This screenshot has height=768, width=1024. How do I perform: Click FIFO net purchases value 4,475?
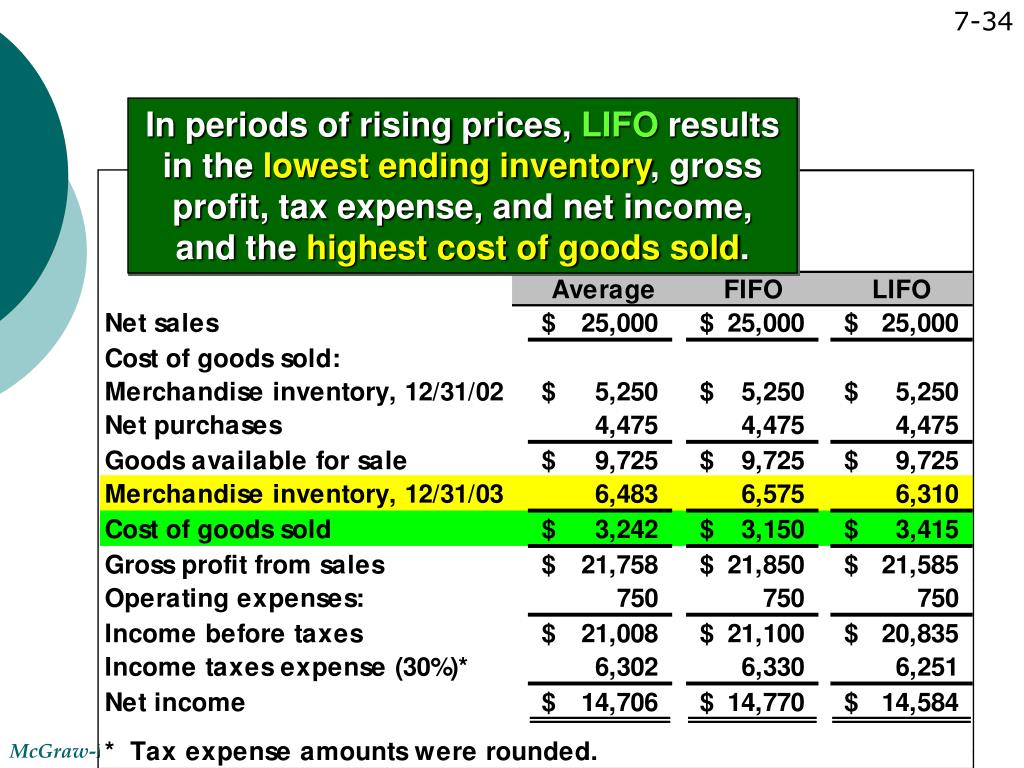(773, 426)
